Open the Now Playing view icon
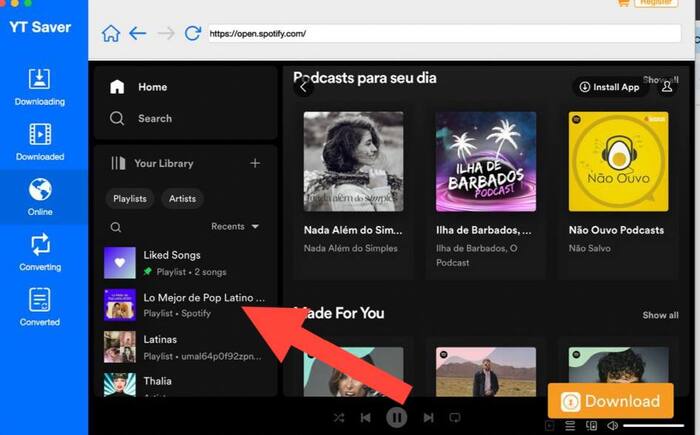700x435 pixels. tap(550, 426)
